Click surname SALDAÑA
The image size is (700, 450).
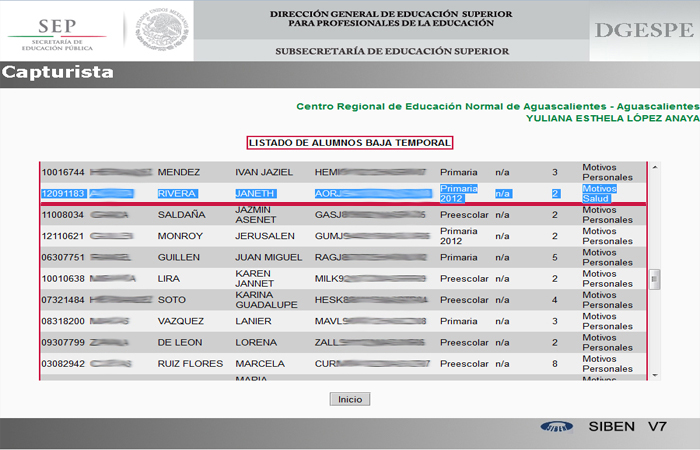[181, 215]
